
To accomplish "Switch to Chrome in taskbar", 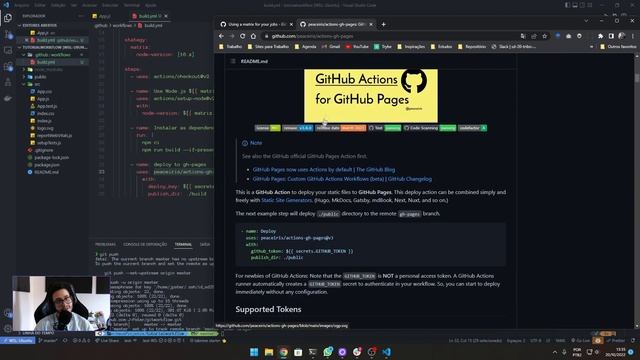I will point(283,352).
